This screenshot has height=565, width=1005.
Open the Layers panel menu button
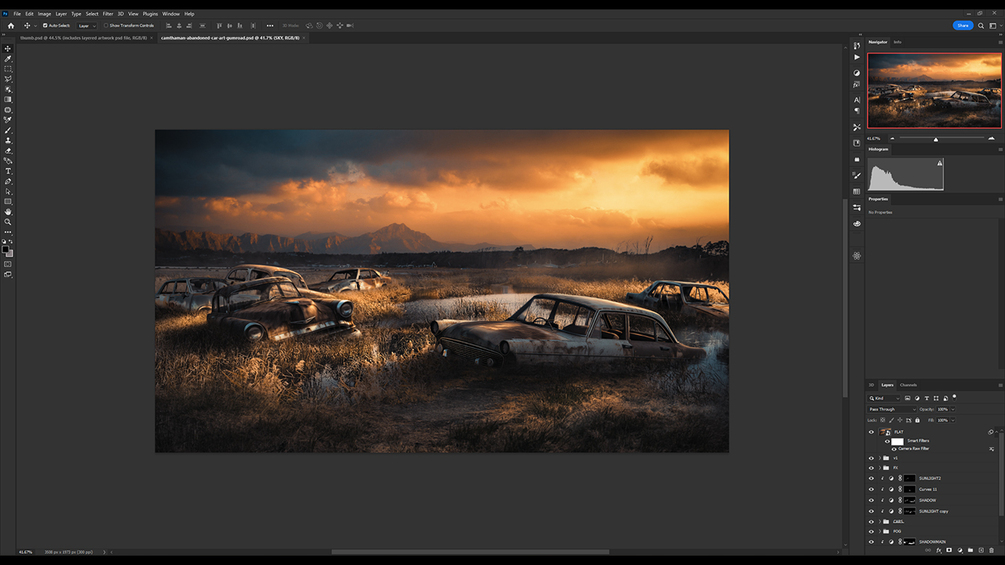pos(1000,385)
